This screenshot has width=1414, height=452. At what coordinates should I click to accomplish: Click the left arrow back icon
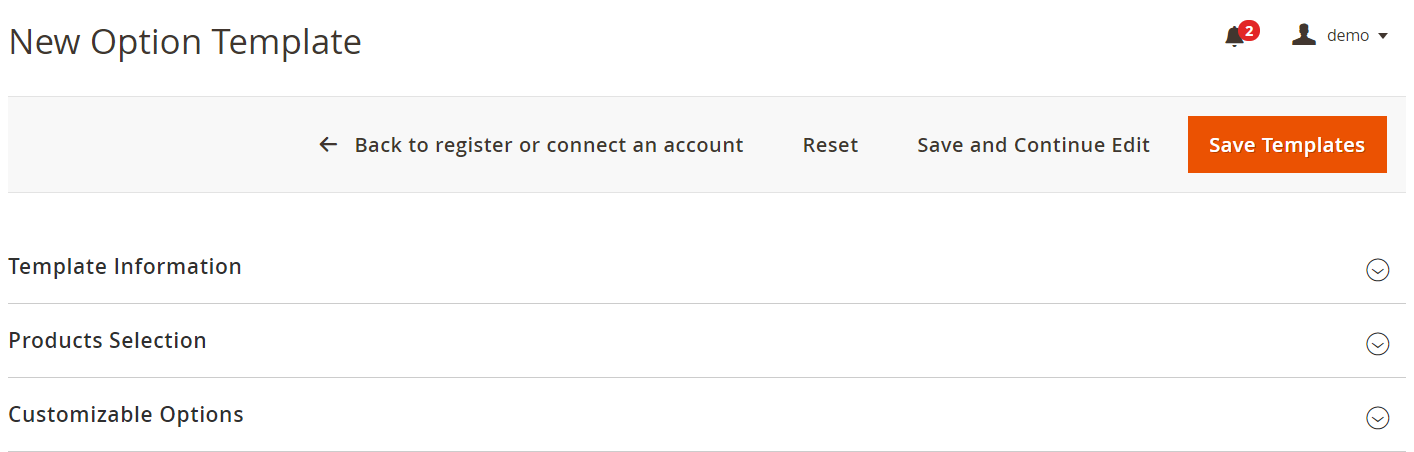click(x=328, y=145)
